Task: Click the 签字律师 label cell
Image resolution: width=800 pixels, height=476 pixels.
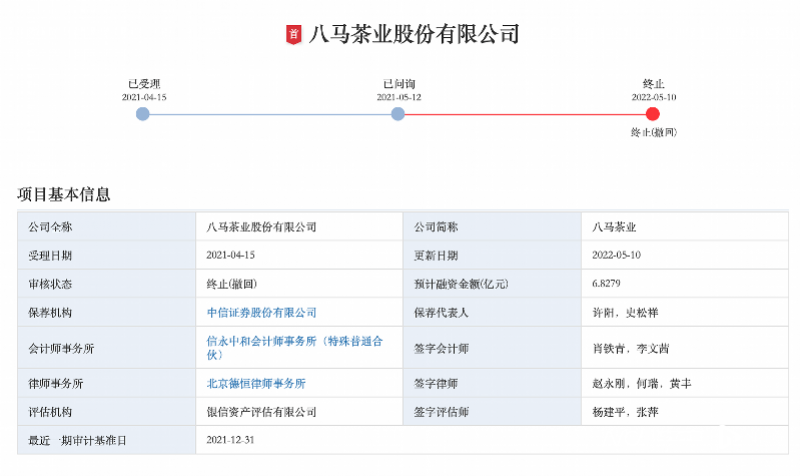Action: (492, 383)
